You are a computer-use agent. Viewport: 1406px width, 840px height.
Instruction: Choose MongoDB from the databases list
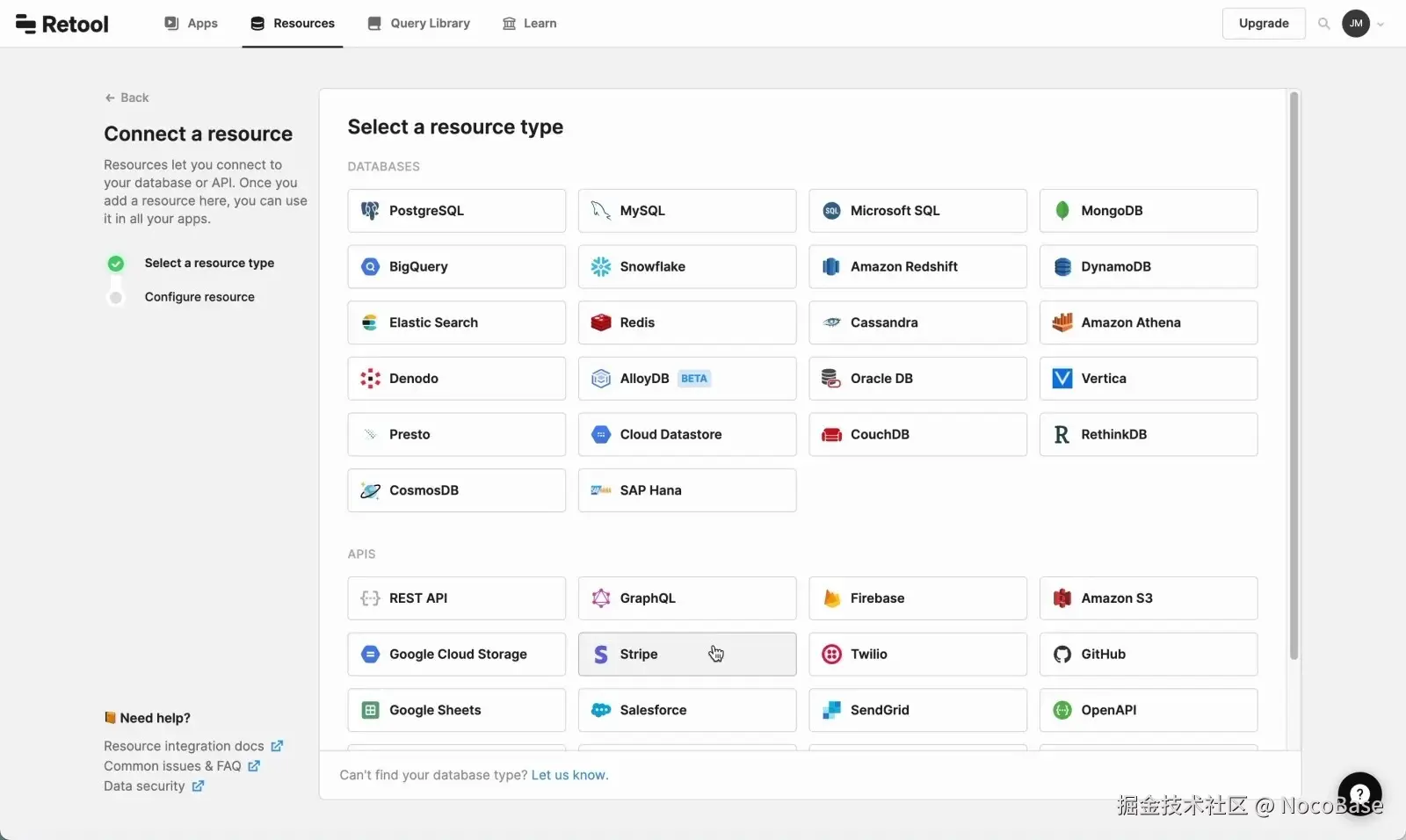[1149, 210]
